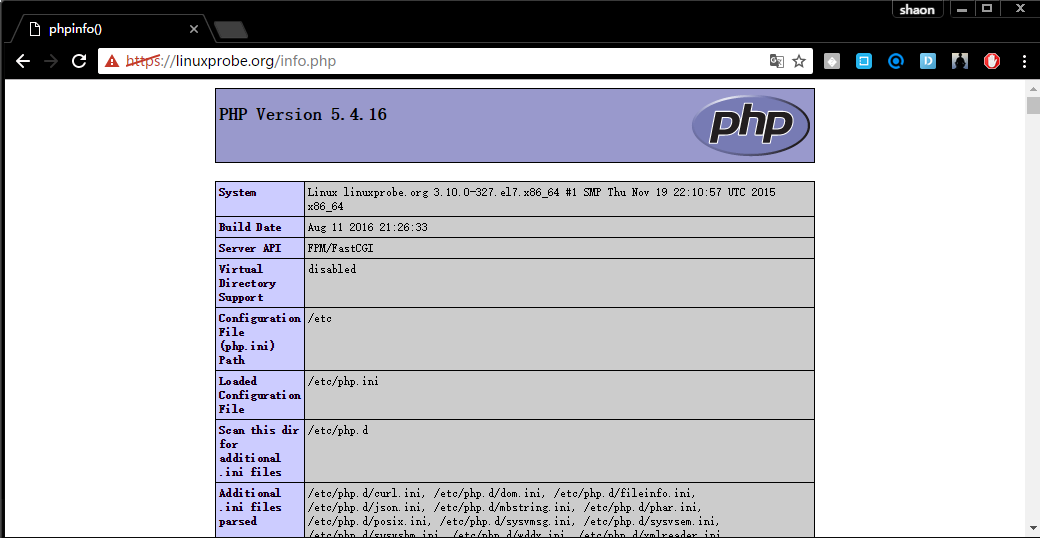Click the scrollbar up arrow
Image resolution: width=1040 pixels, height=538 pixels.
coord(1033,88)
